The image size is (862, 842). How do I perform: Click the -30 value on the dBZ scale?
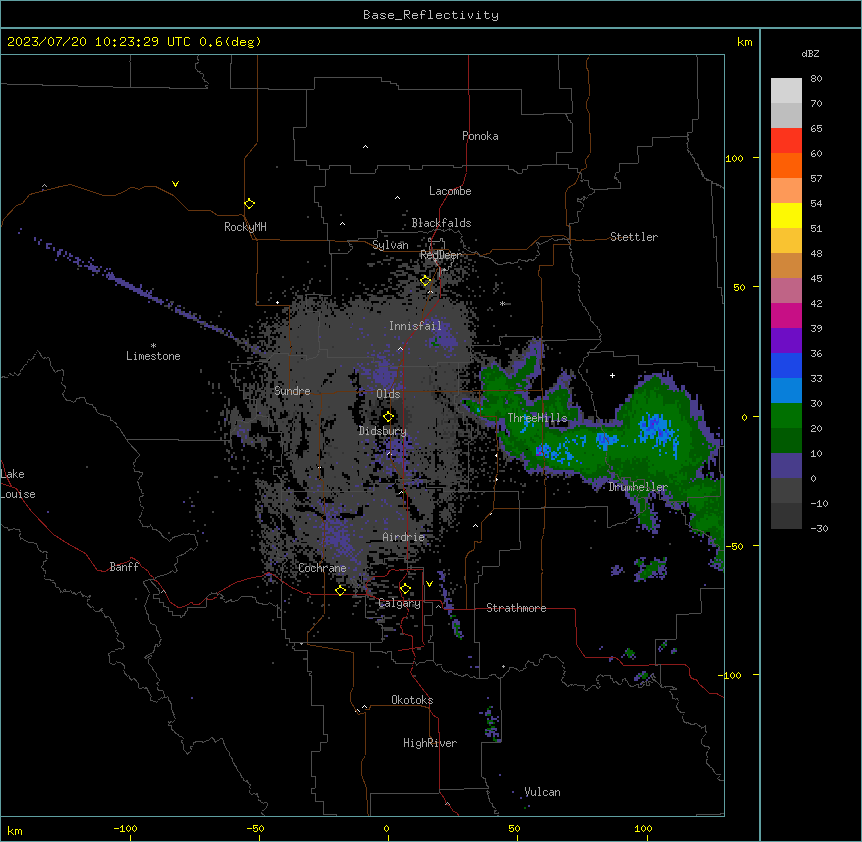coord(820,529)
